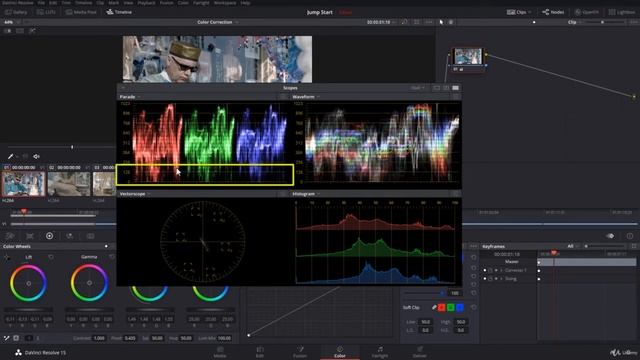Switch to the Deliver page tab
The width and height of the screenshot is (640, 360).
click(x=420, y=352)
